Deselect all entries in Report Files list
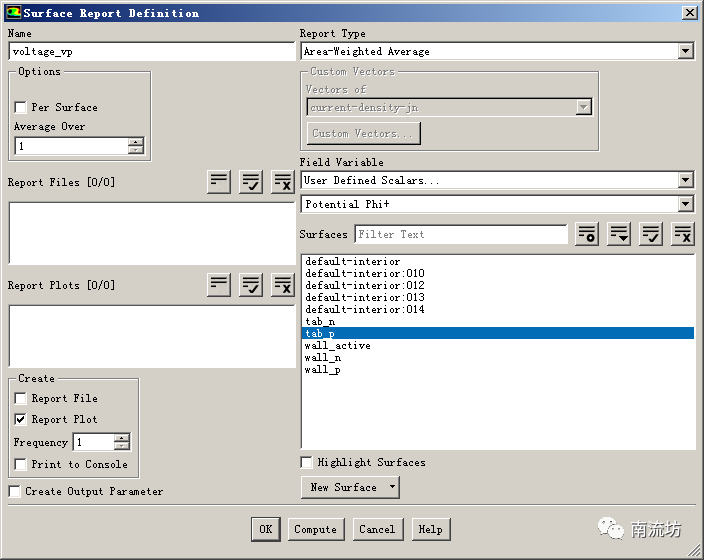 tap(283, 181)
